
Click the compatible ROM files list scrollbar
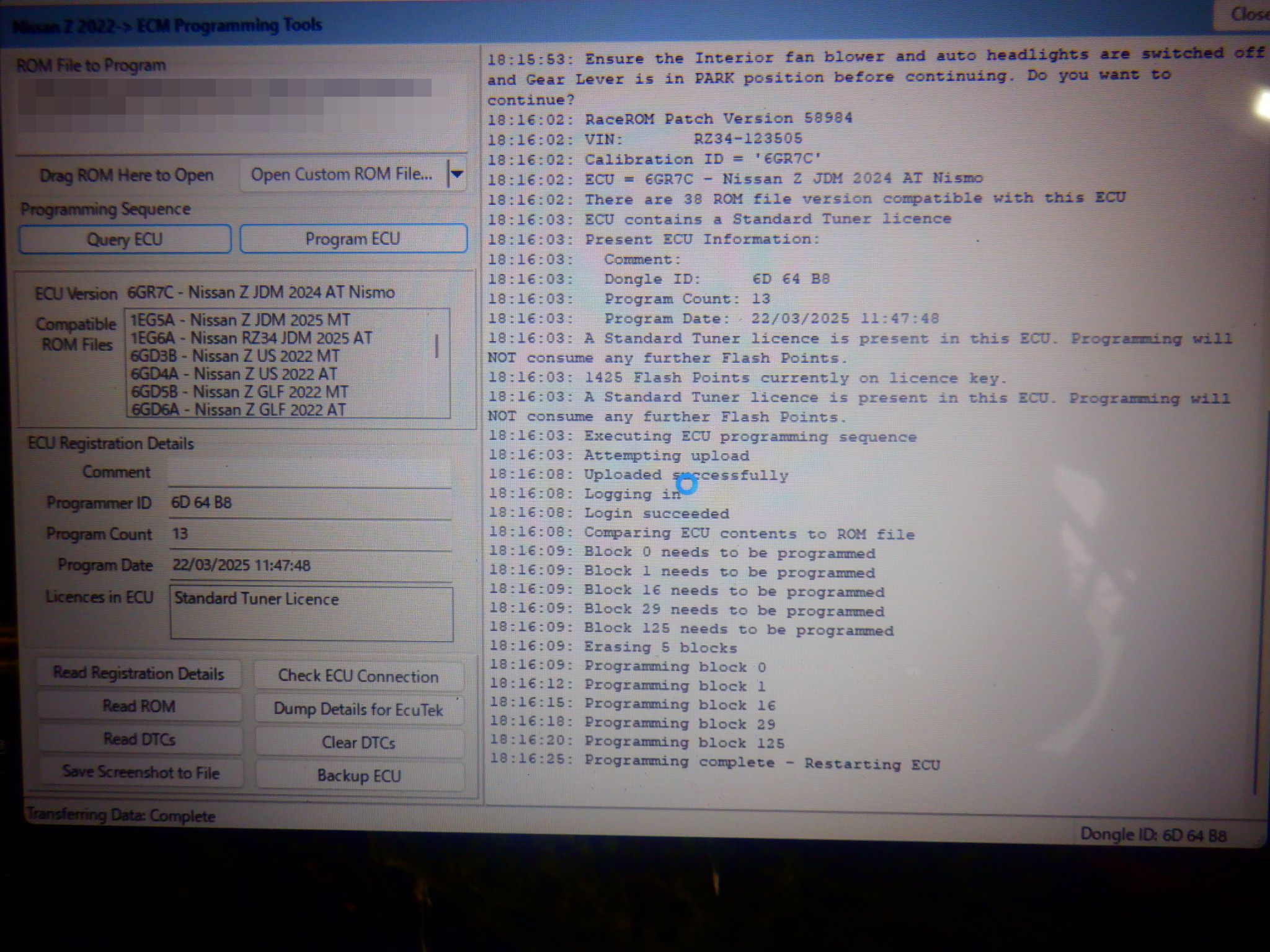[x=437, y=347]
